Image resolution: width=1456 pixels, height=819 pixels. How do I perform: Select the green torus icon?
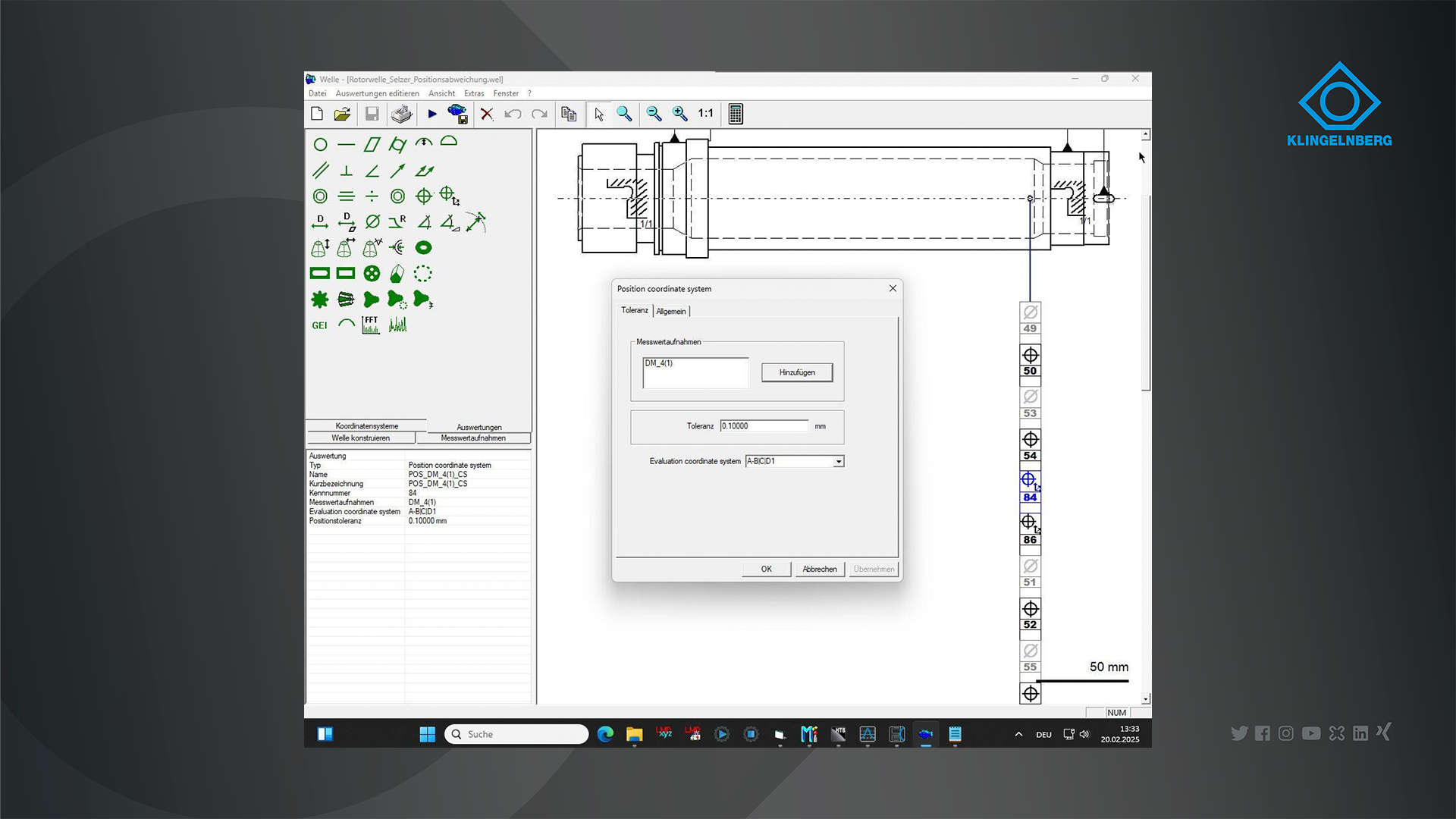pos(424,247)
